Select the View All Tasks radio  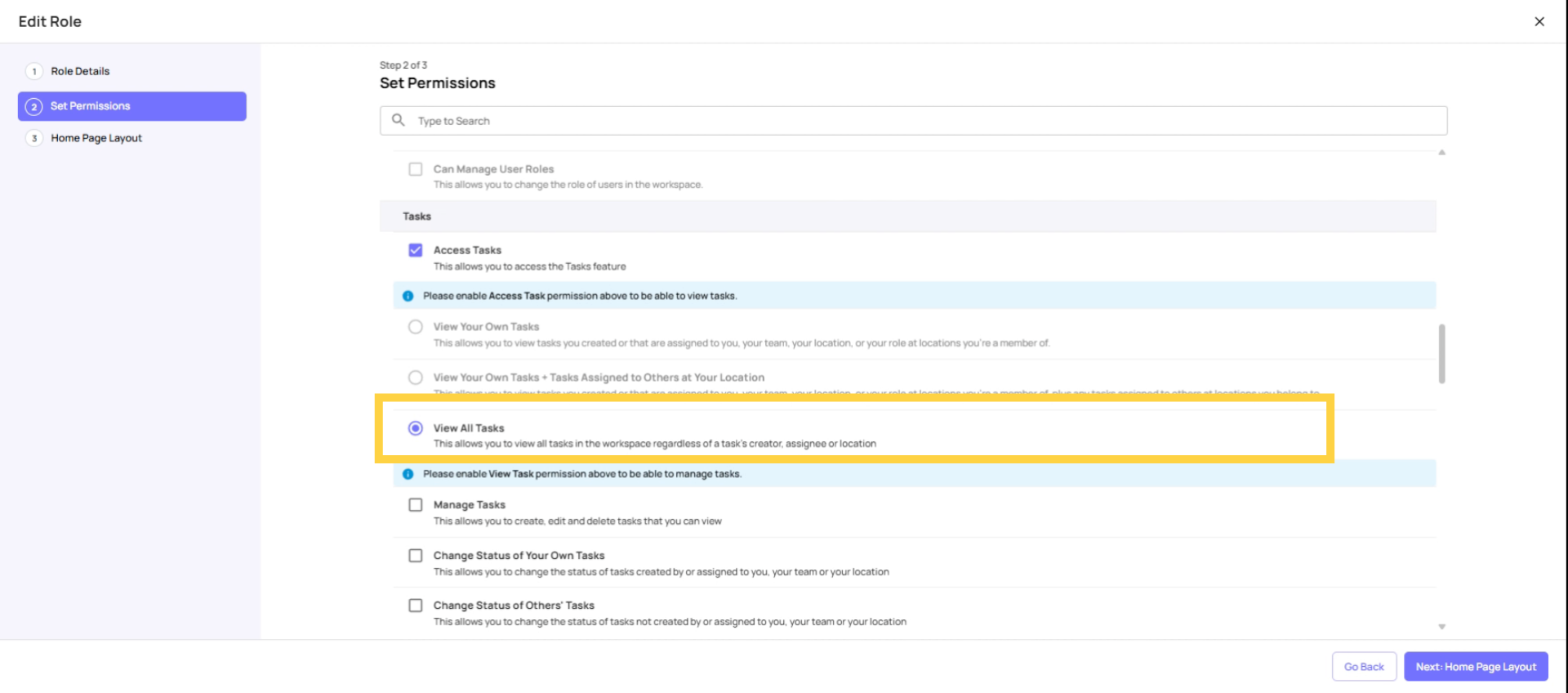click(416, 428)
